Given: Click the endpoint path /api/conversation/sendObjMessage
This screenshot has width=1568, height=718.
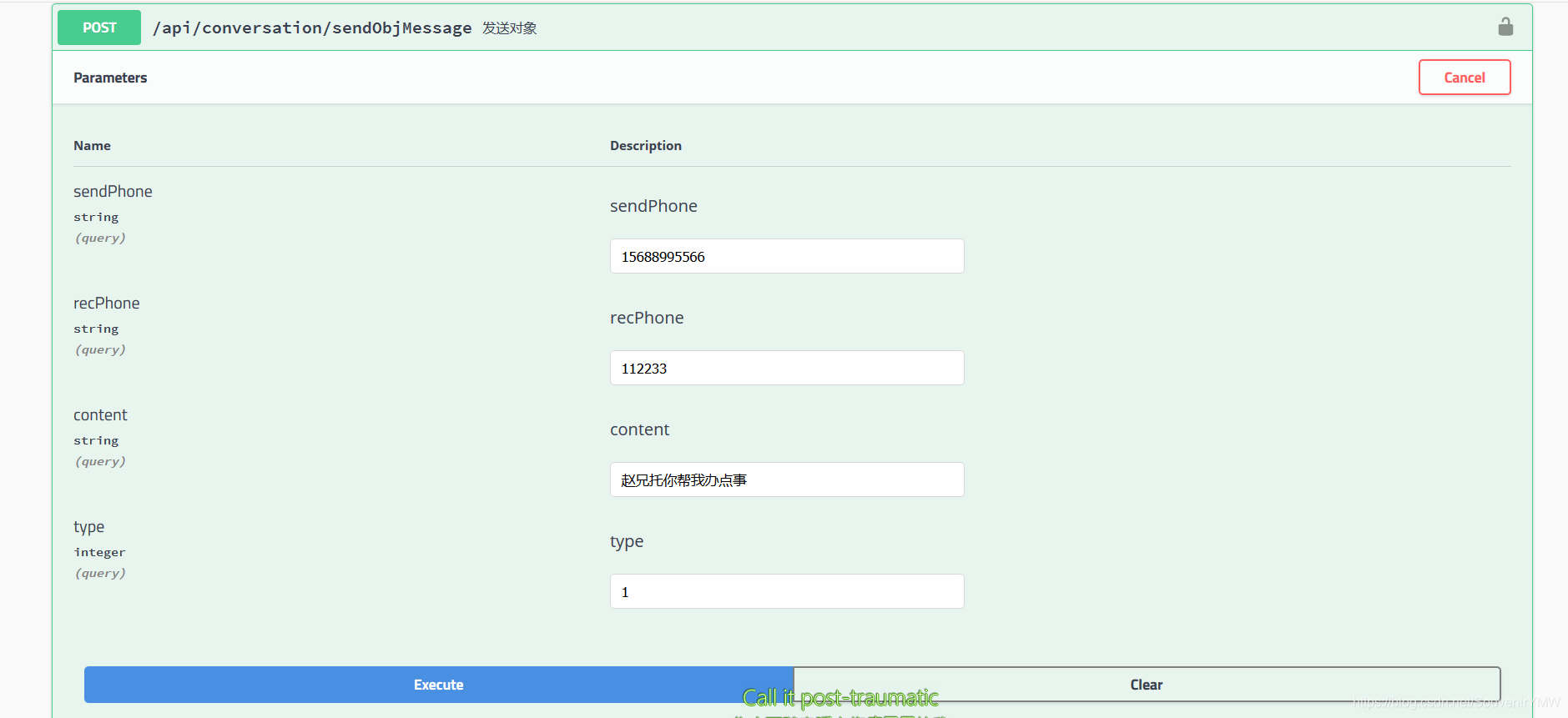Looking at the screenshot, I should pos(312,28).
